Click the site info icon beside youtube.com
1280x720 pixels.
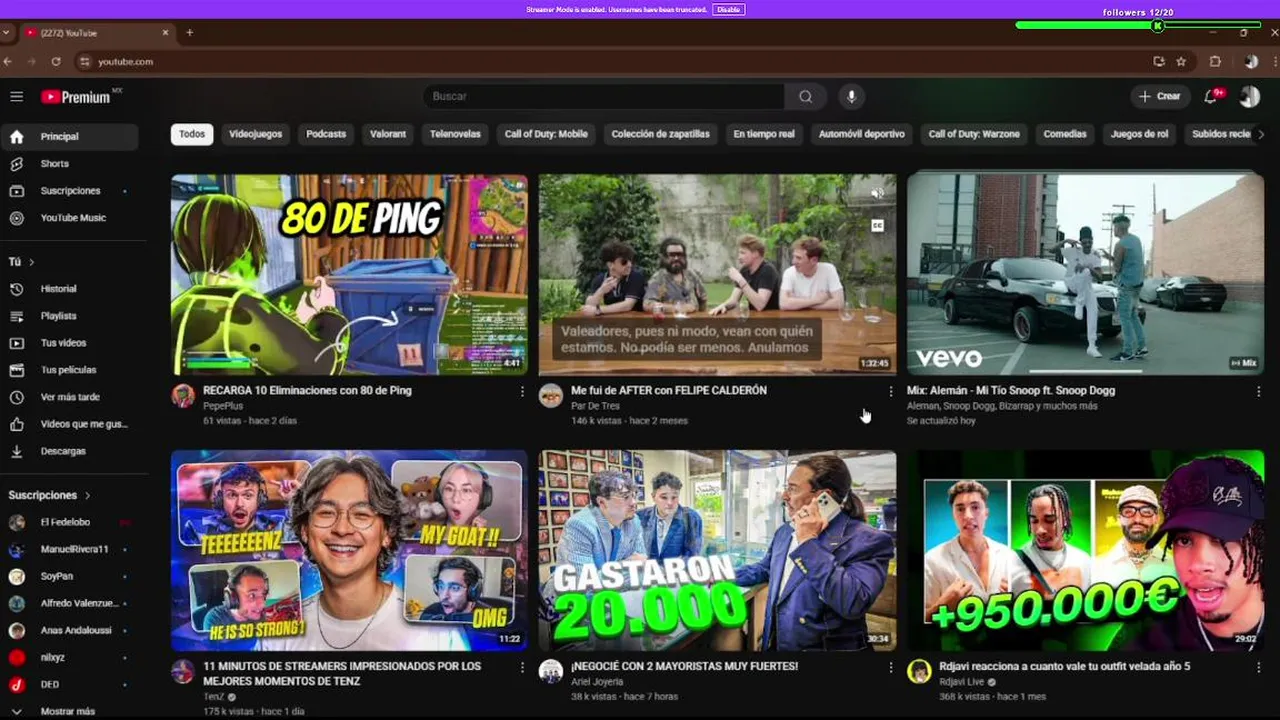tap(84, 61)
